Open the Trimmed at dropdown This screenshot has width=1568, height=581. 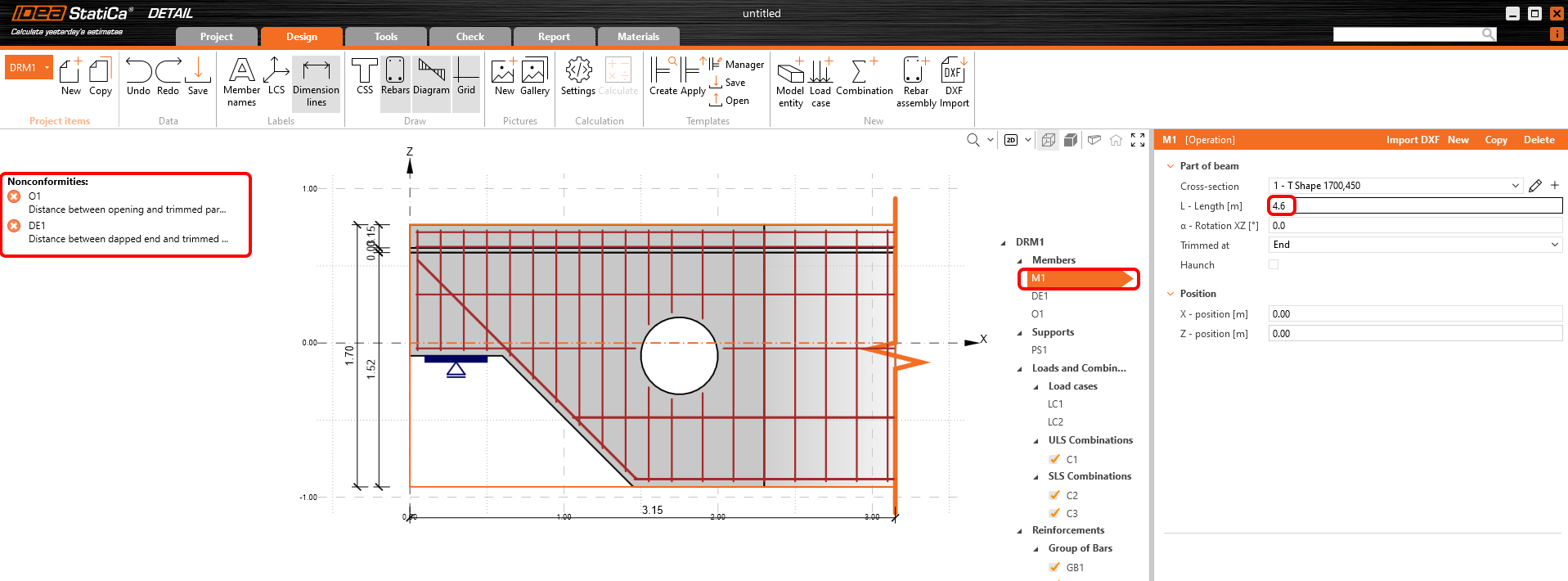coord(1414,245)
